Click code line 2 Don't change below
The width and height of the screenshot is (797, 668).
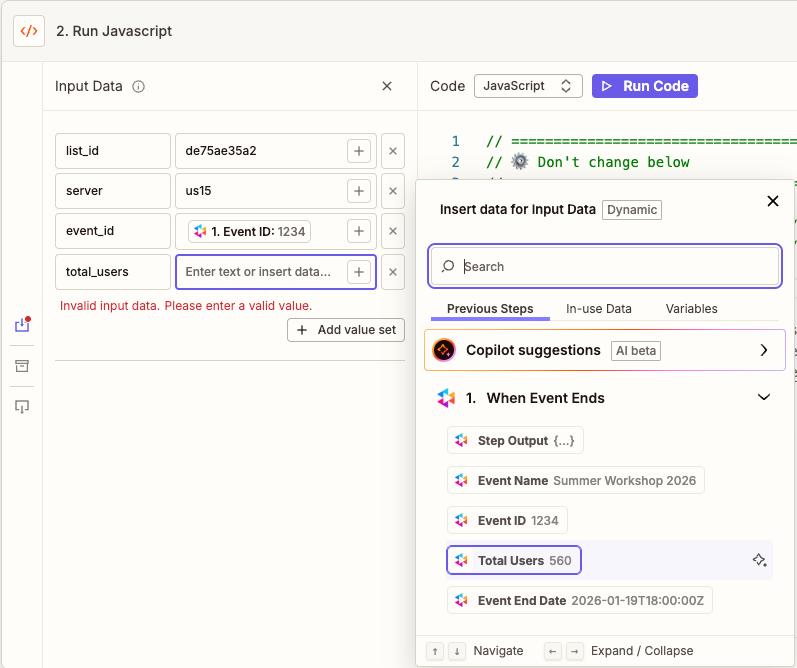coord(588,162)
